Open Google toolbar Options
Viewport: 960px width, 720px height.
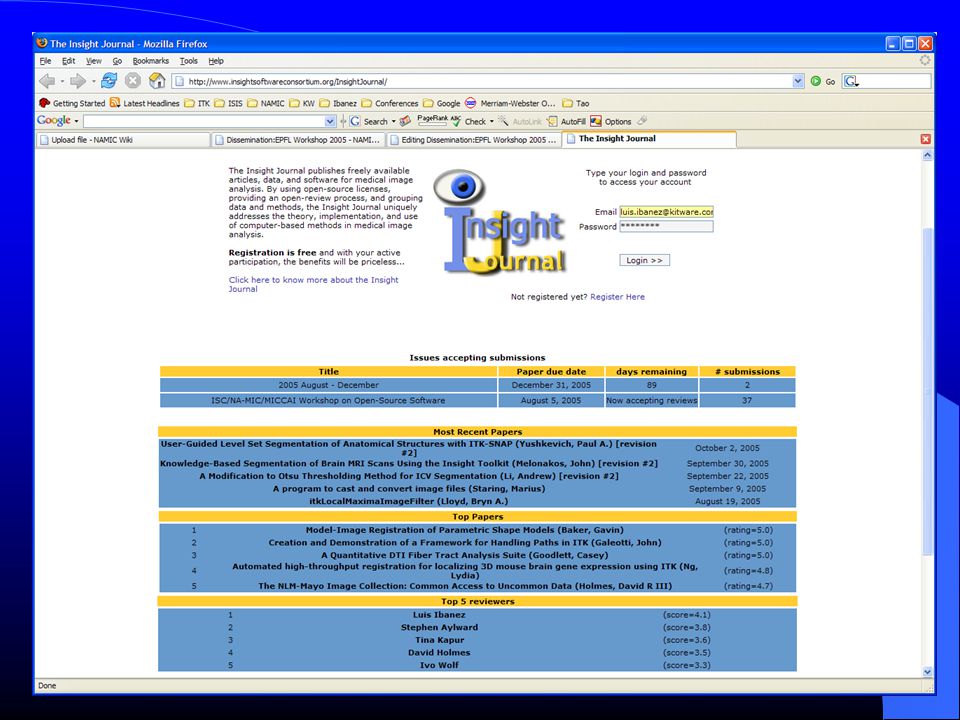pyautogui.click(x=610, y=121)
